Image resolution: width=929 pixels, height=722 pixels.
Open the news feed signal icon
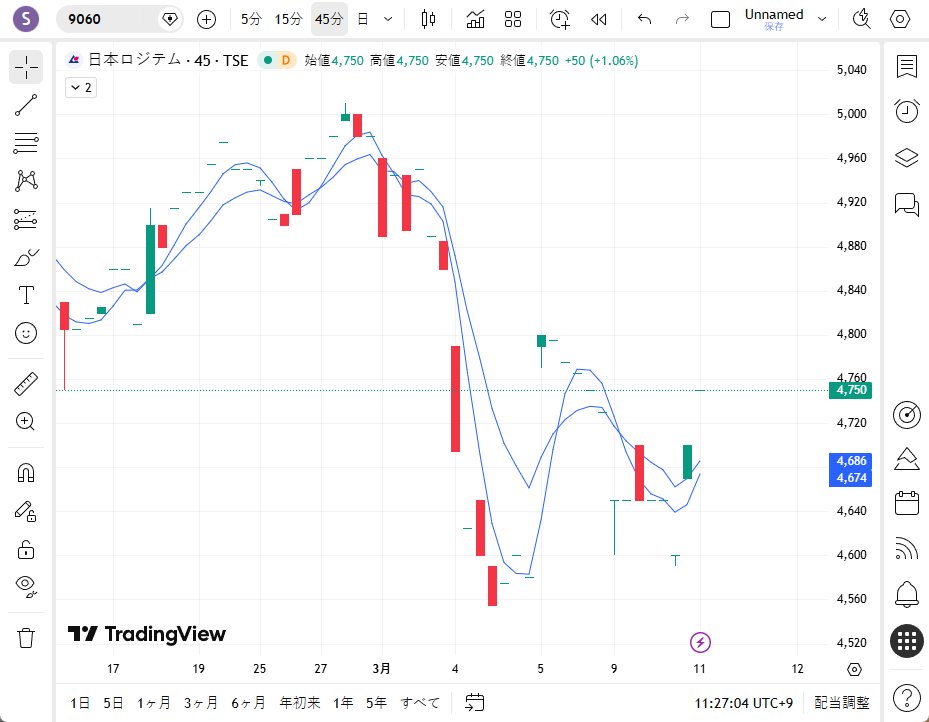click(x=907, y=548)
